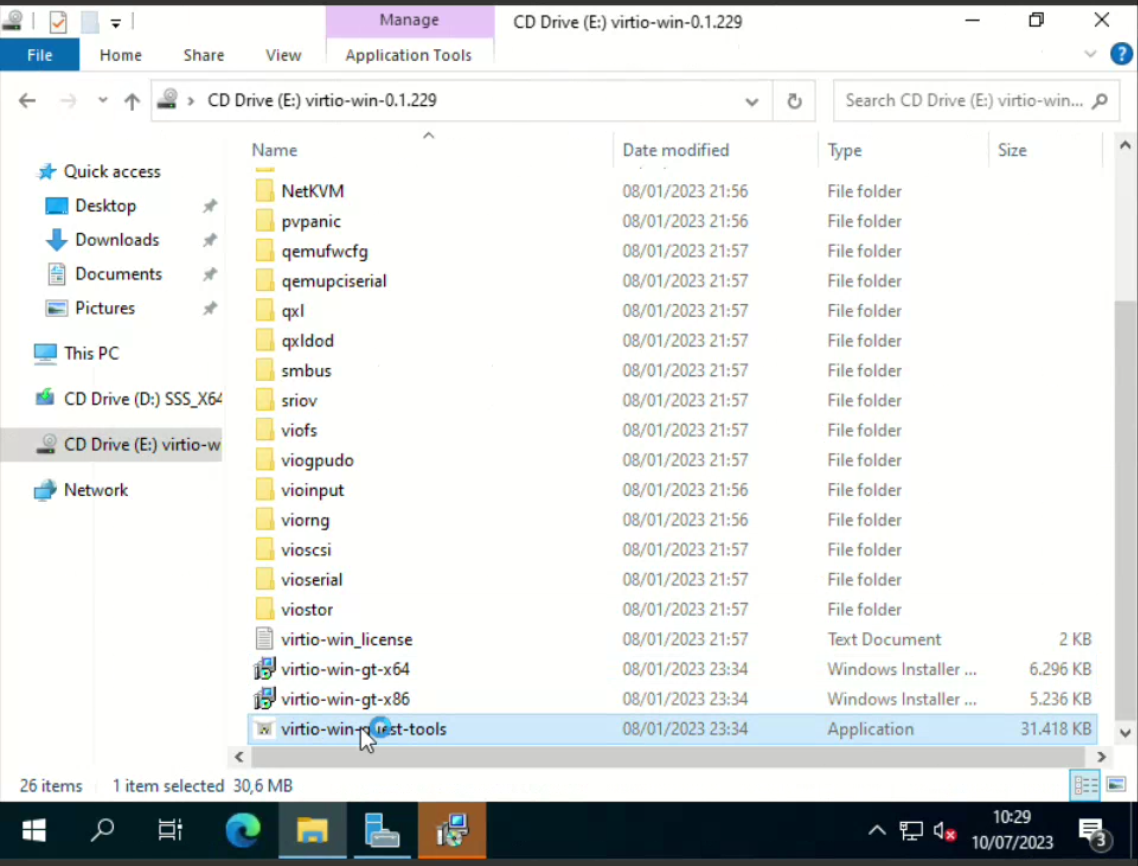Refresh the current folder view
This screenshot has height=866, width=1138.
pyautogui.click(x=794, y=101)
